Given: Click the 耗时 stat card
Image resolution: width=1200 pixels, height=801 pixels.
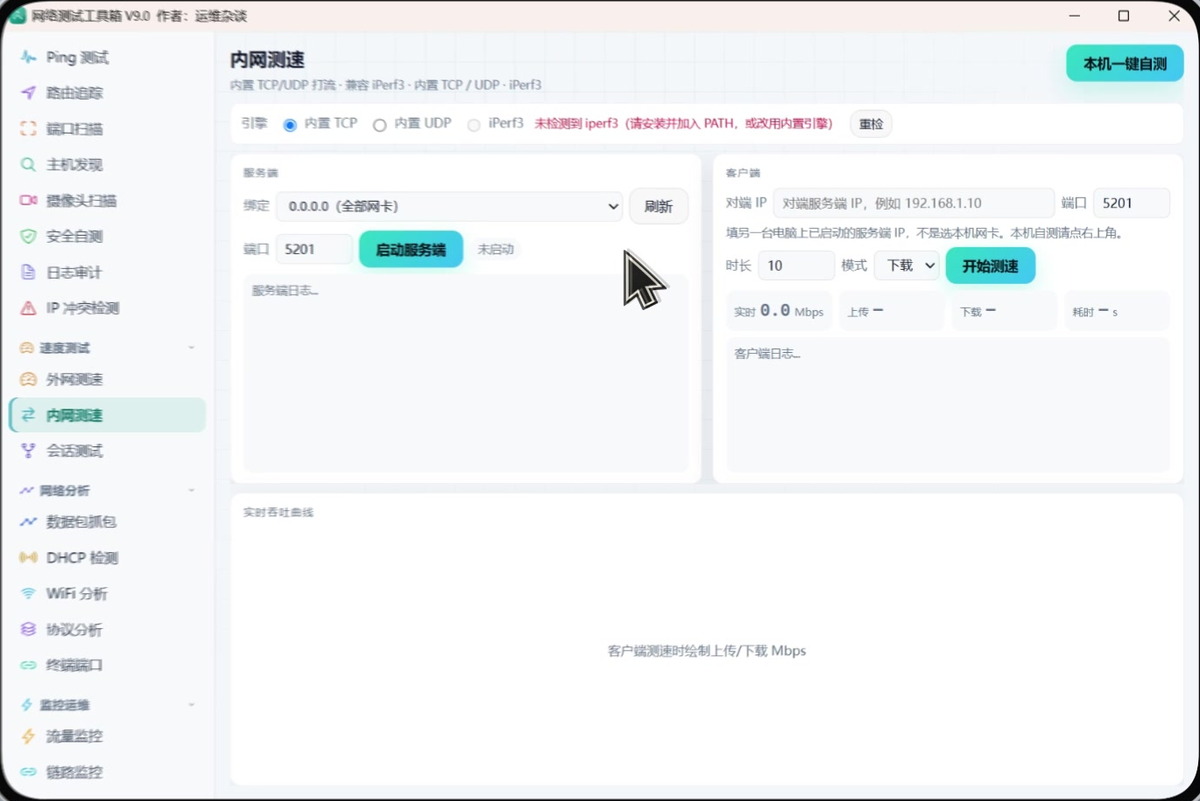Looking at the screenshot, I should point(1117,311).
